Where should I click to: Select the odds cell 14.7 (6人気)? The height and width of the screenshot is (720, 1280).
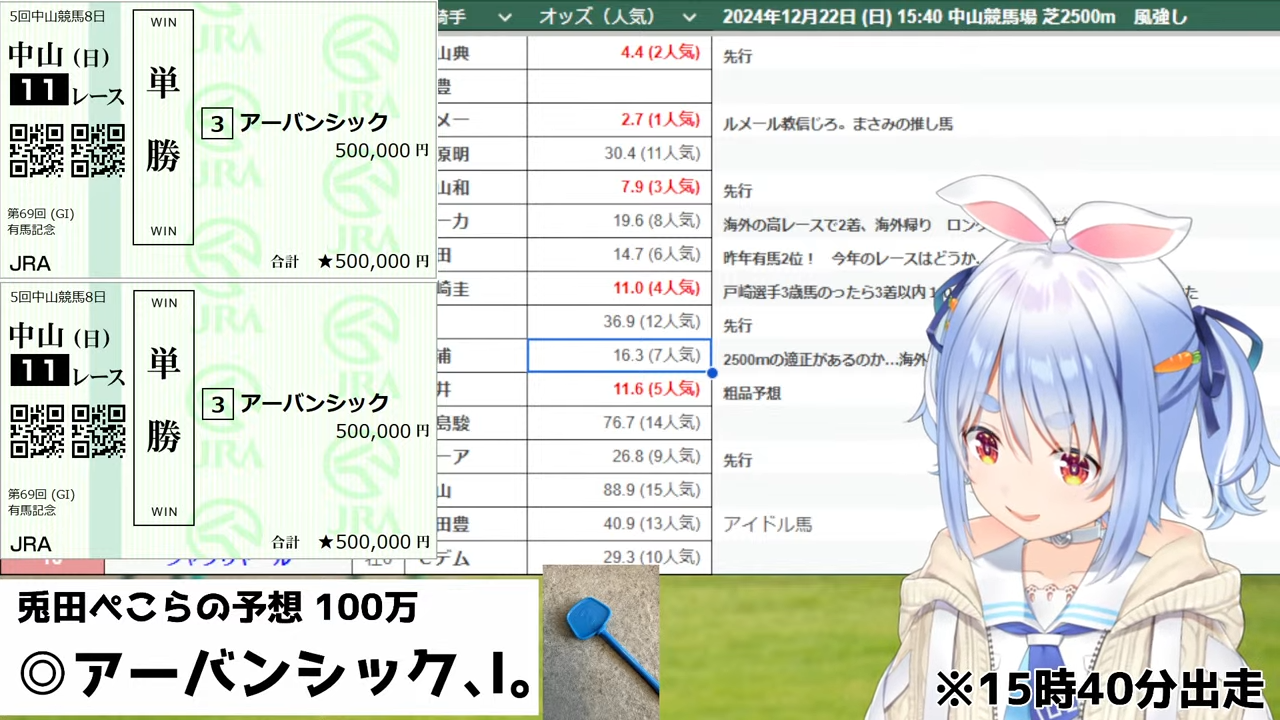619,255
